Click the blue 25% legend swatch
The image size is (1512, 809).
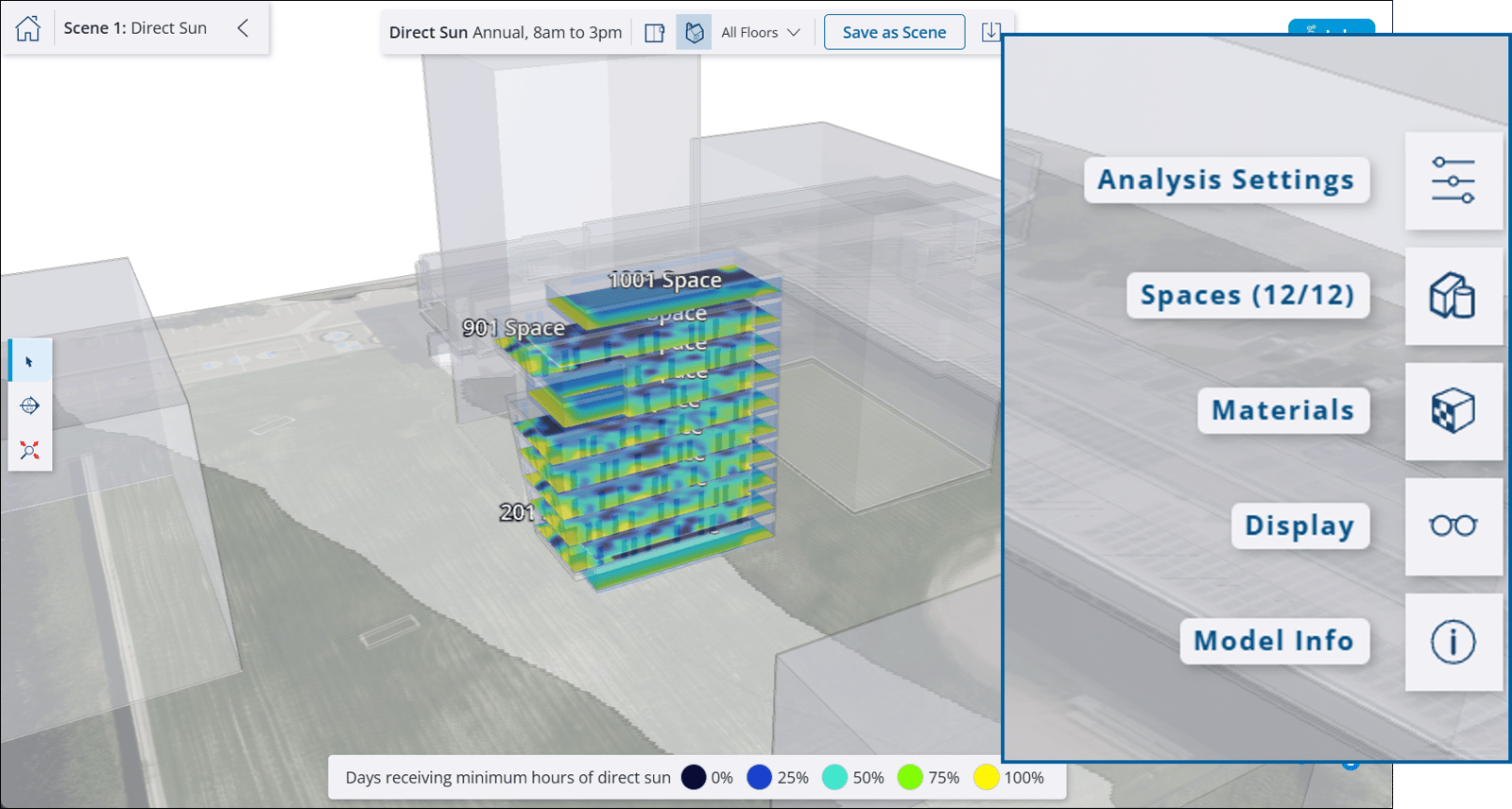coord(760,777)
